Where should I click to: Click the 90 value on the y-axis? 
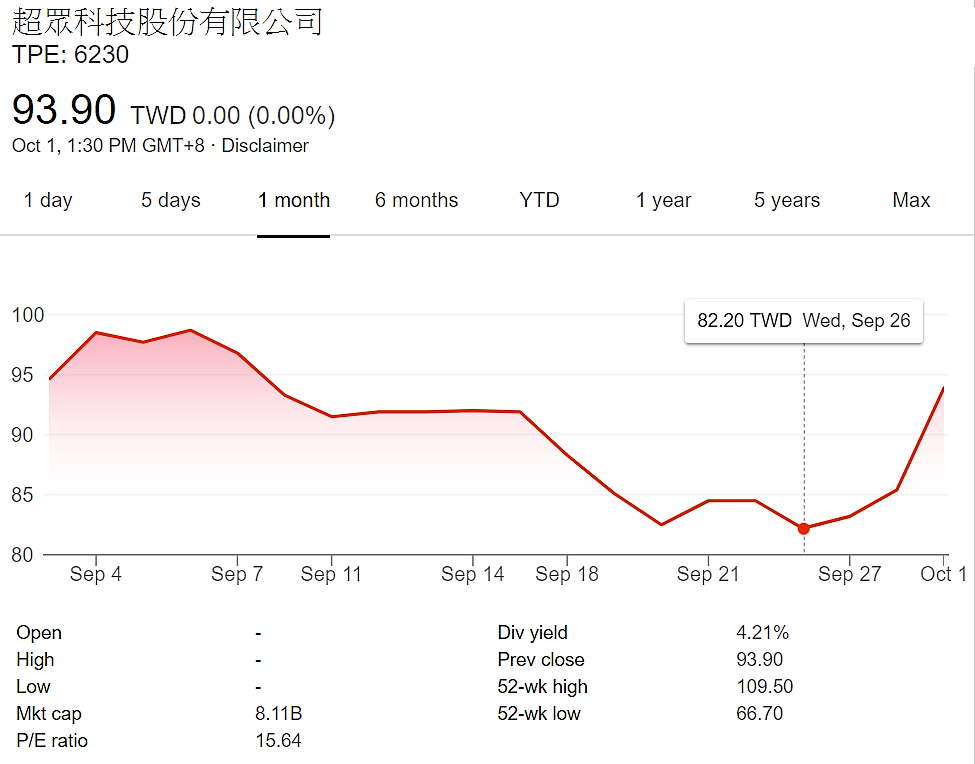click(x=22, y=435)
